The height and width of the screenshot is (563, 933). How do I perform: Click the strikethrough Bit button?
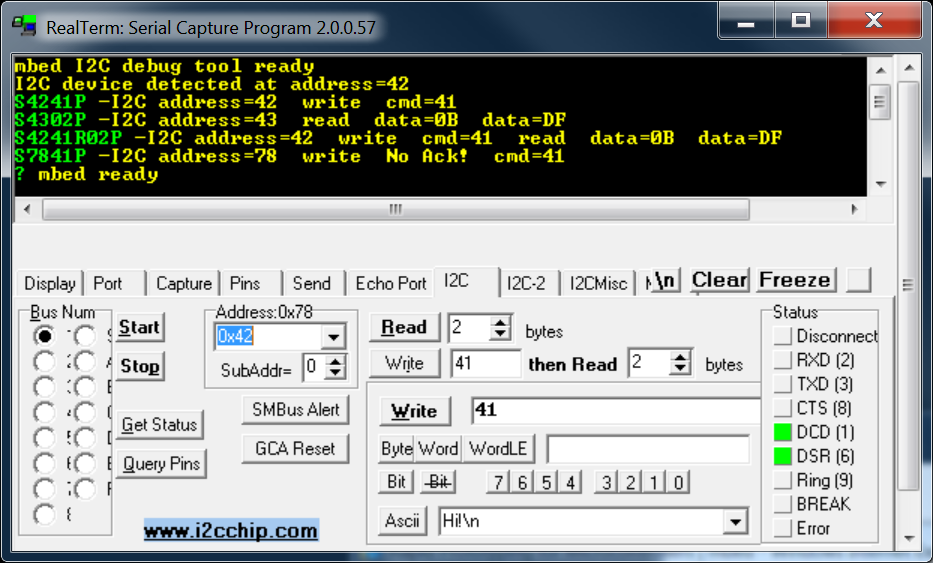click(438, 482)
